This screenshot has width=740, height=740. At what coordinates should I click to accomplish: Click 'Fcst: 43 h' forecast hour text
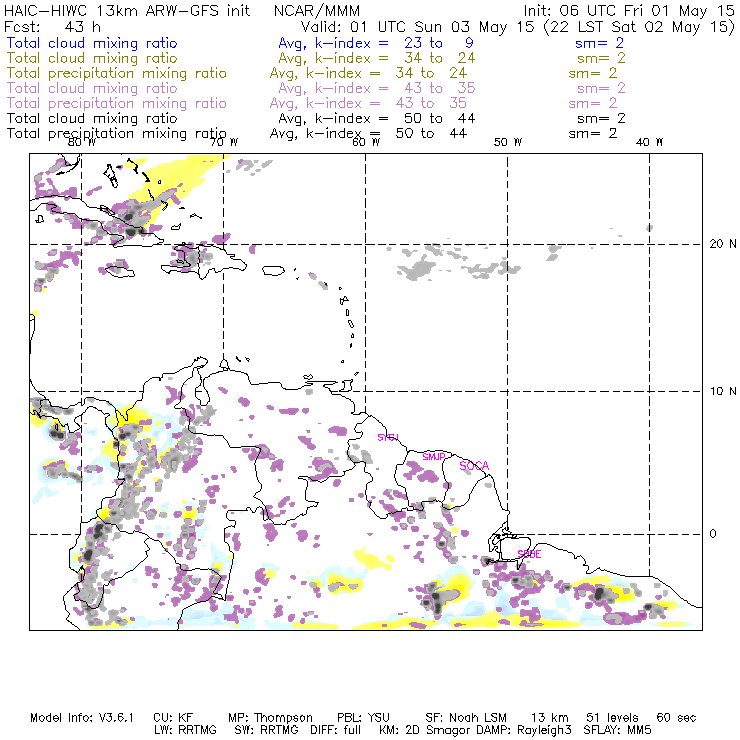(x=52, y=27)
